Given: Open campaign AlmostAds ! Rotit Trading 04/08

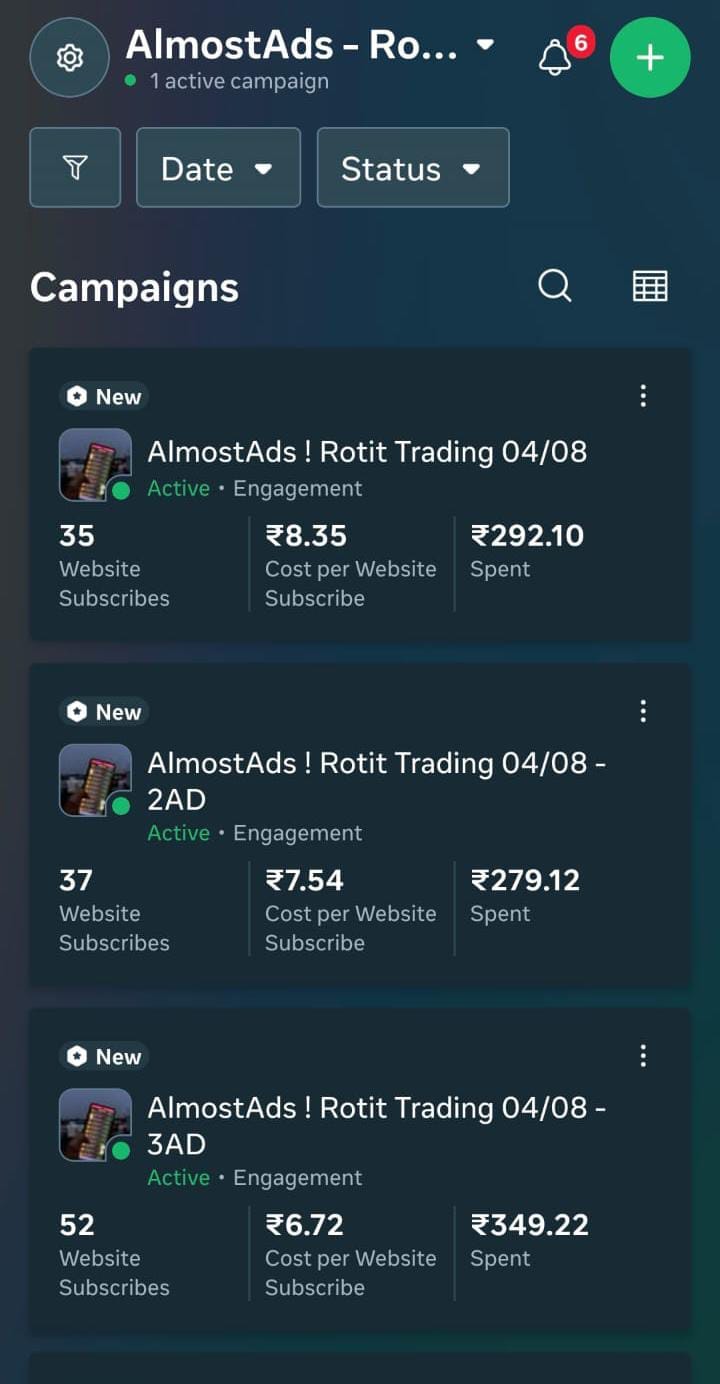Looking at the screenshot, I should (367, 452).
